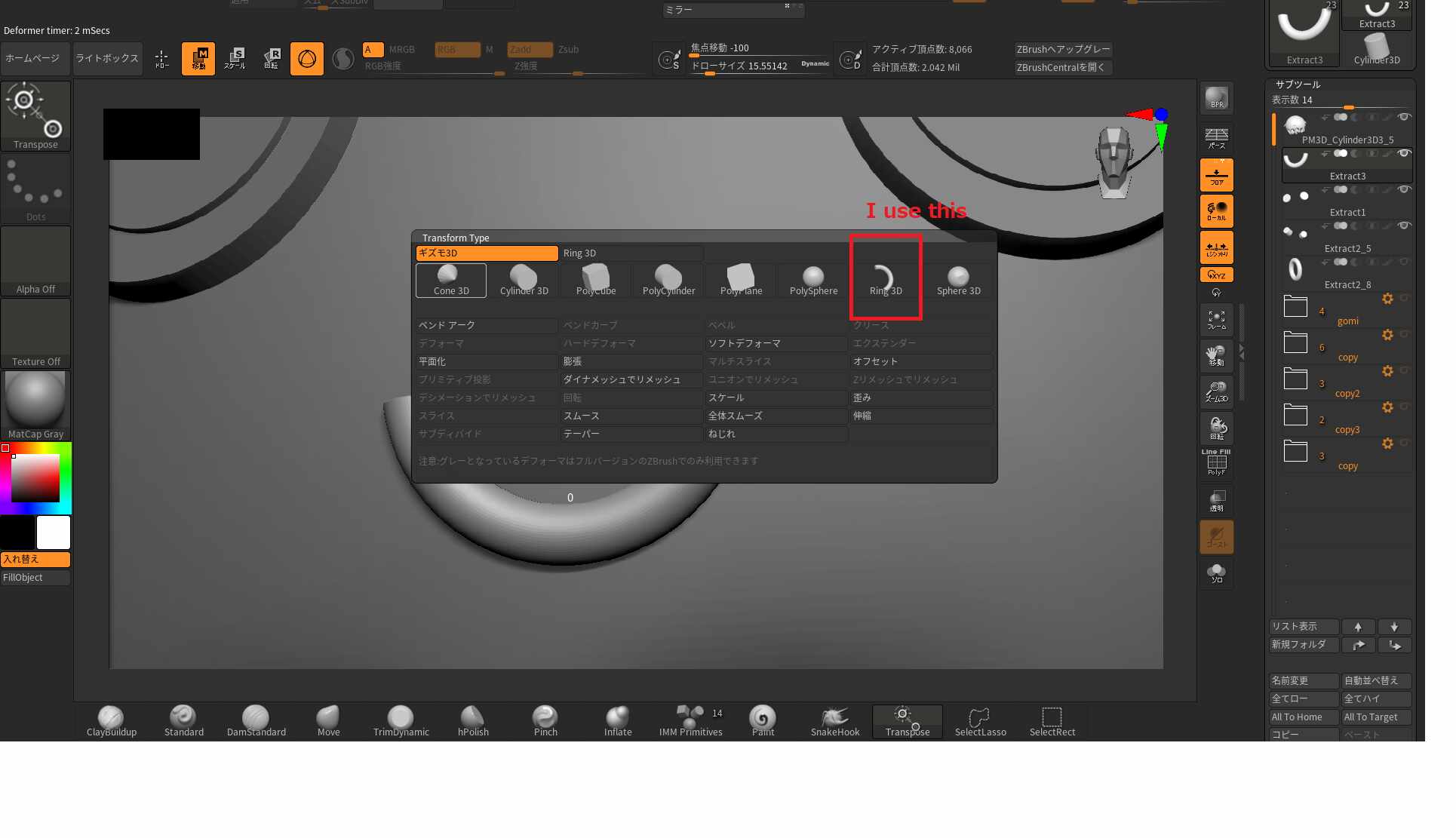
Task: Click the ライトボックス (Lightbox) button
Action: pos(107,58)
